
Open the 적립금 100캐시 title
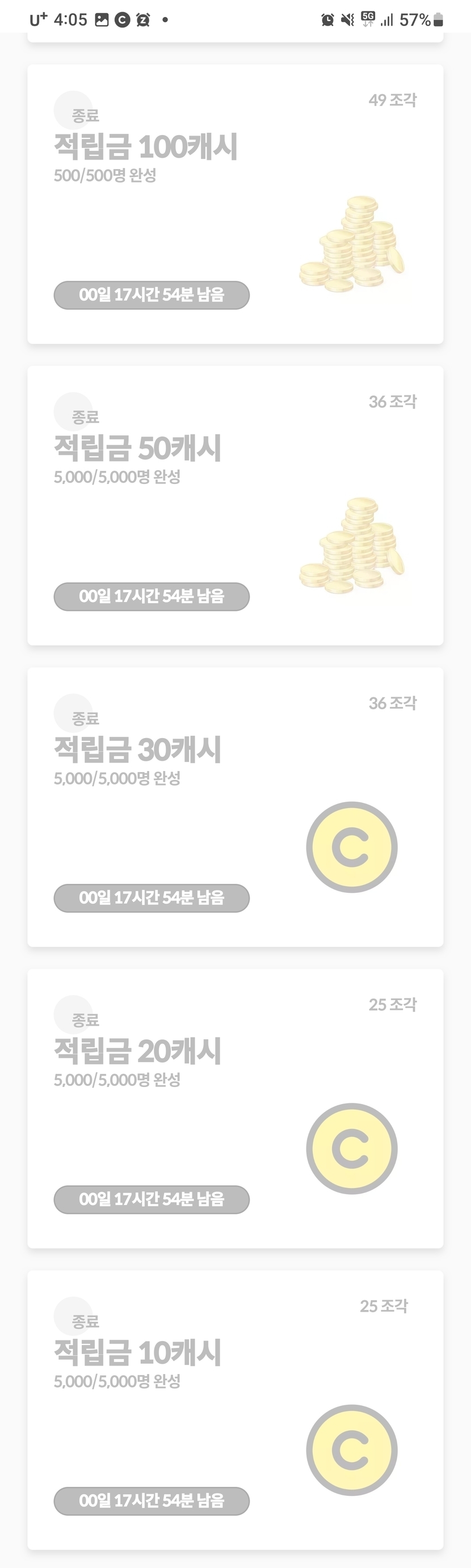[145, 147]
